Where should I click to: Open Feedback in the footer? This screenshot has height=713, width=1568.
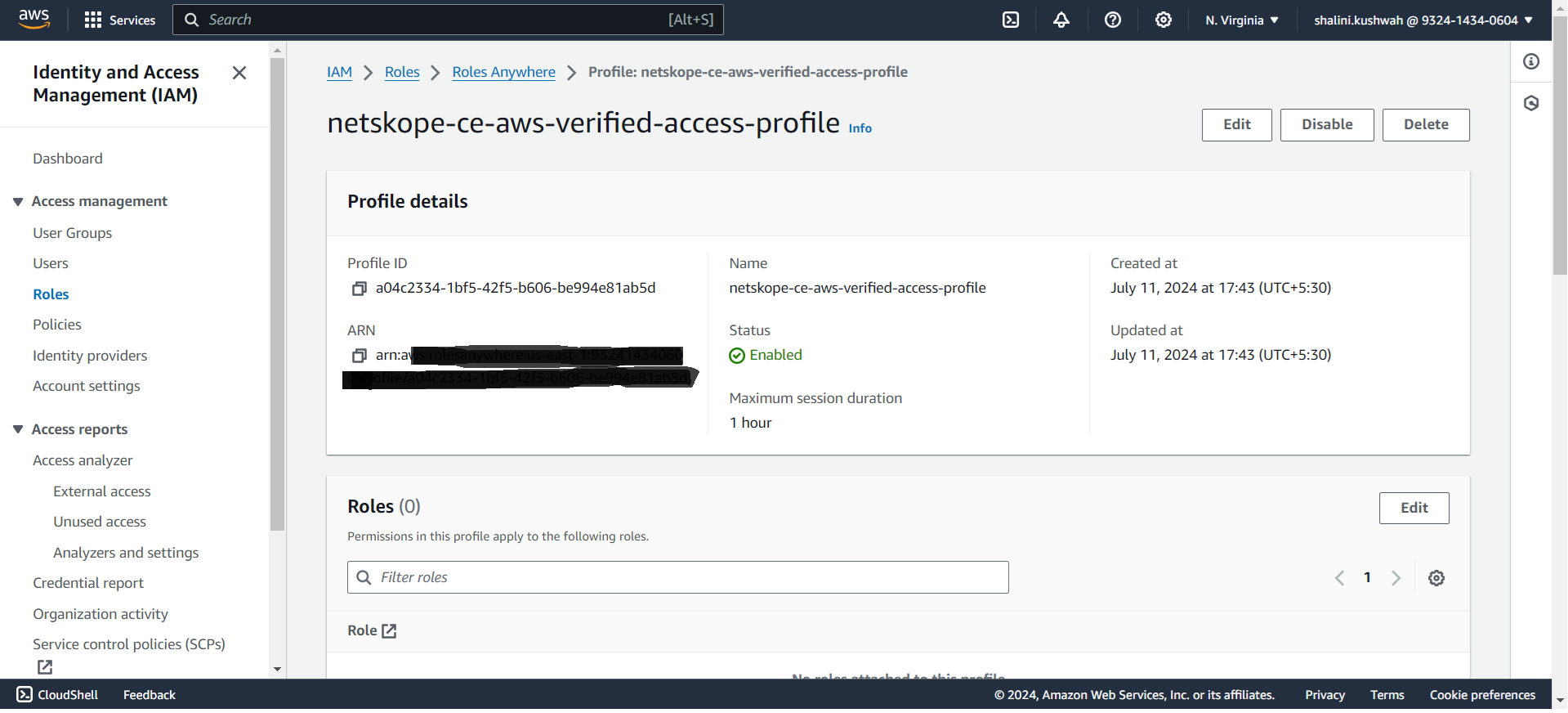coord(150,695)
